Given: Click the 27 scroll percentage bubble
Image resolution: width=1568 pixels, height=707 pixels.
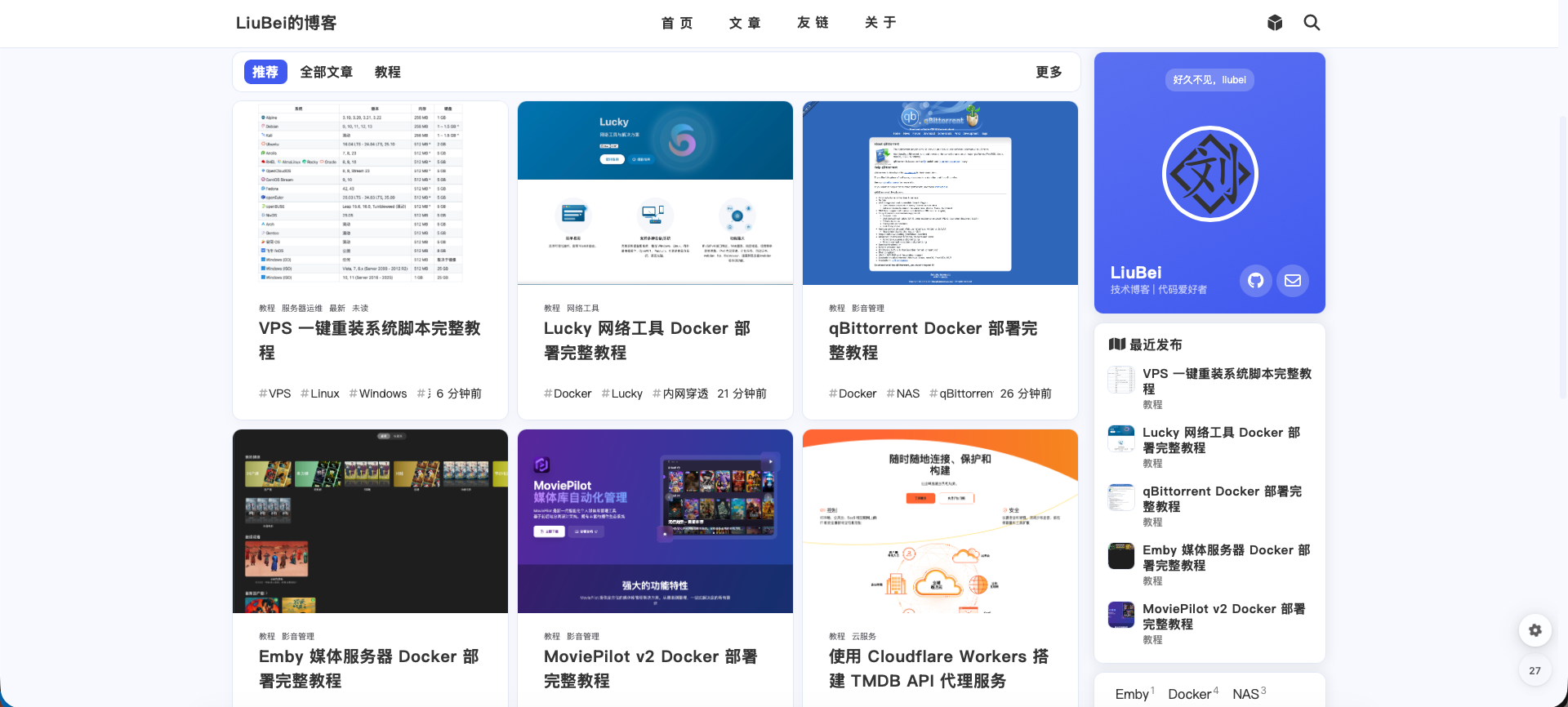Looking at the screenshot, I should 1535,671.
